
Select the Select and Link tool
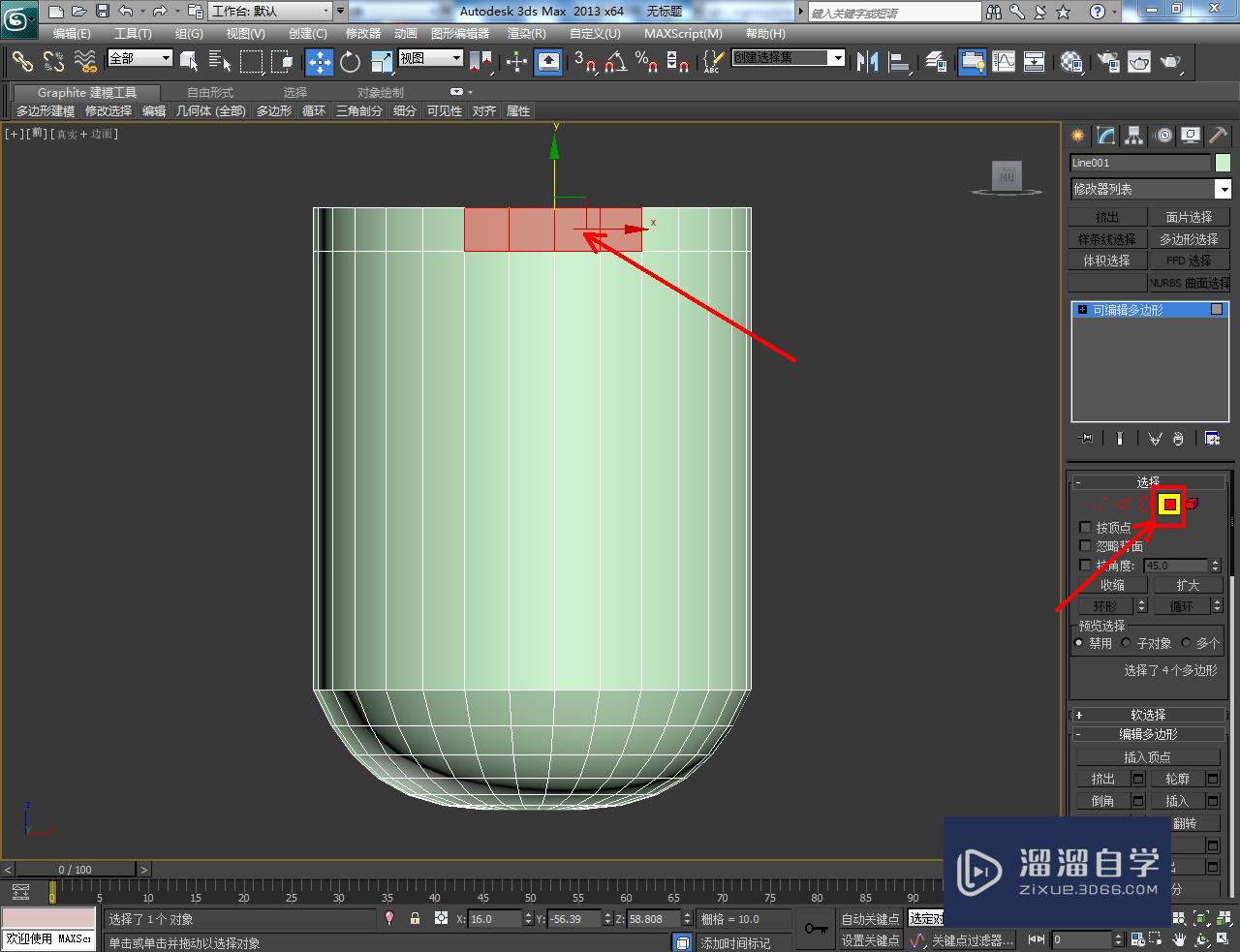(22, 61)
